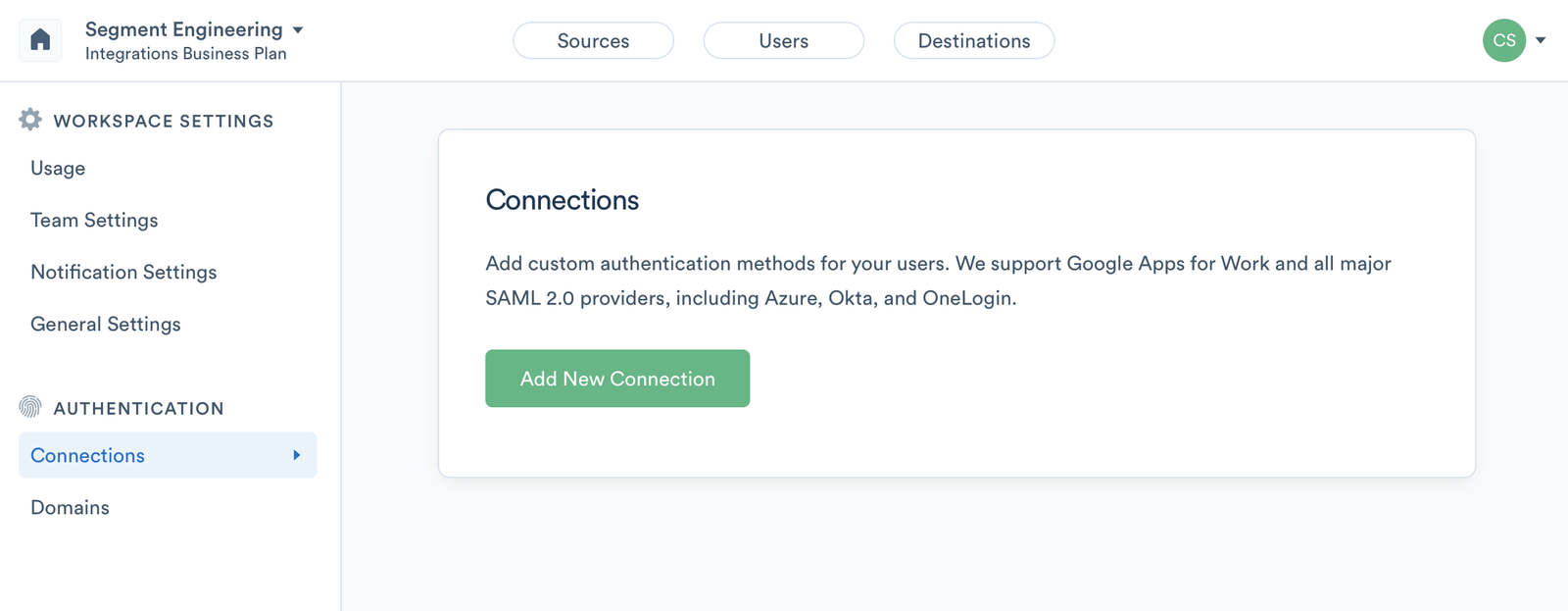Switch to the Users tab
The image size is (1568, 611).
783,41
